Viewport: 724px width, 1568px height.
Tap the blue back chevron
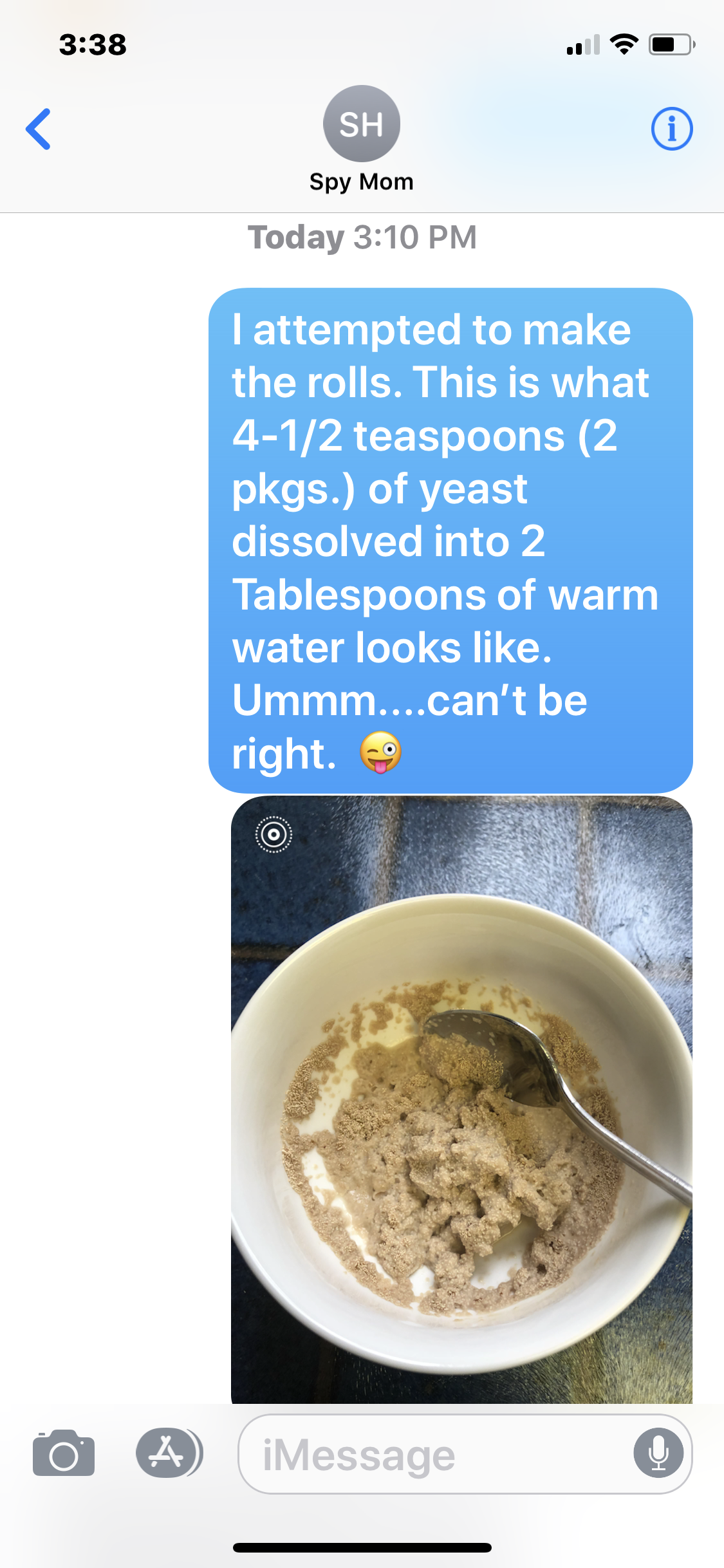coord(38,129)
